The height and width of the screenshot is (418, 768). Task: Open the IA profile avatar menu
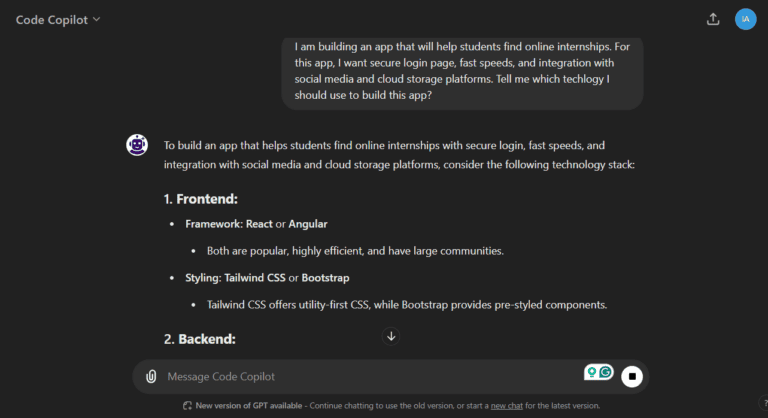point(745,19)
